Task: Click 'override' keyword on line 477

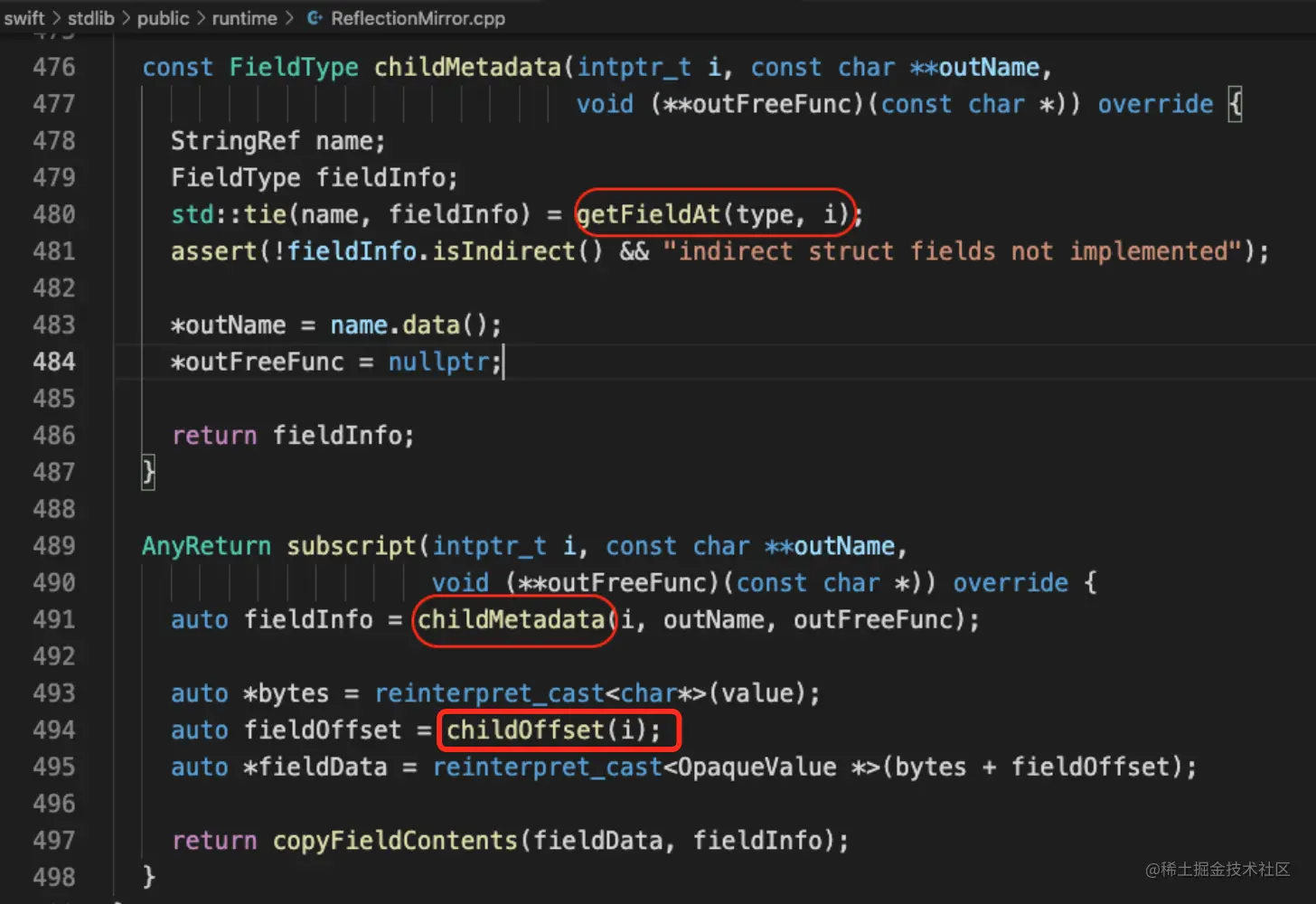Action: tap(1155, 104)
